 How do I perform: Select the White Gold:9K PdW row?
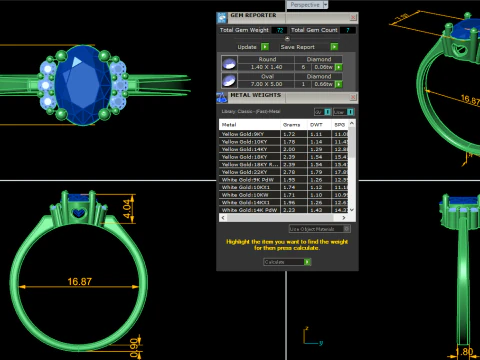283,180
